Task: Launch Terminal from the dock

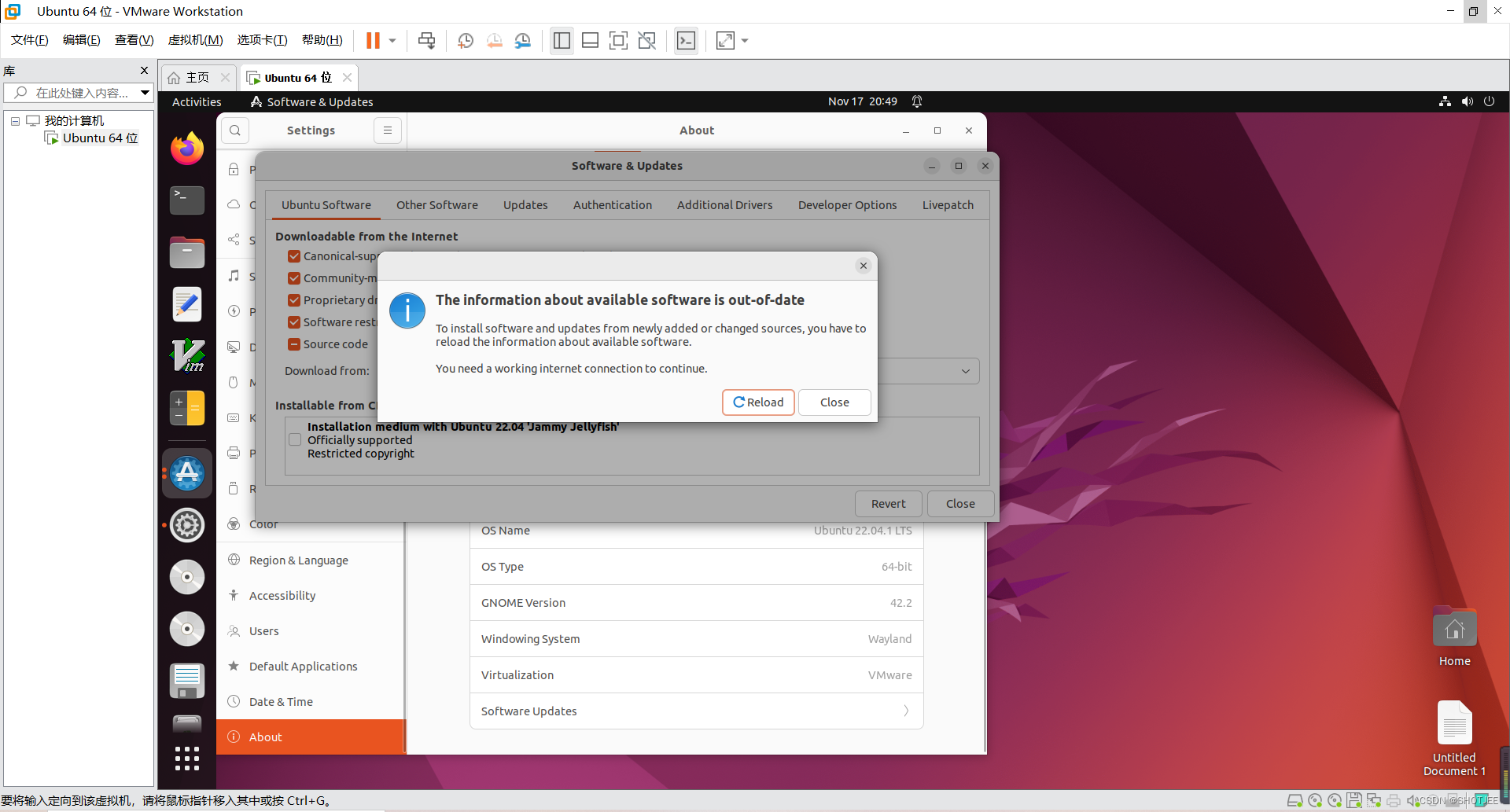Action: (x=187, y=200)
